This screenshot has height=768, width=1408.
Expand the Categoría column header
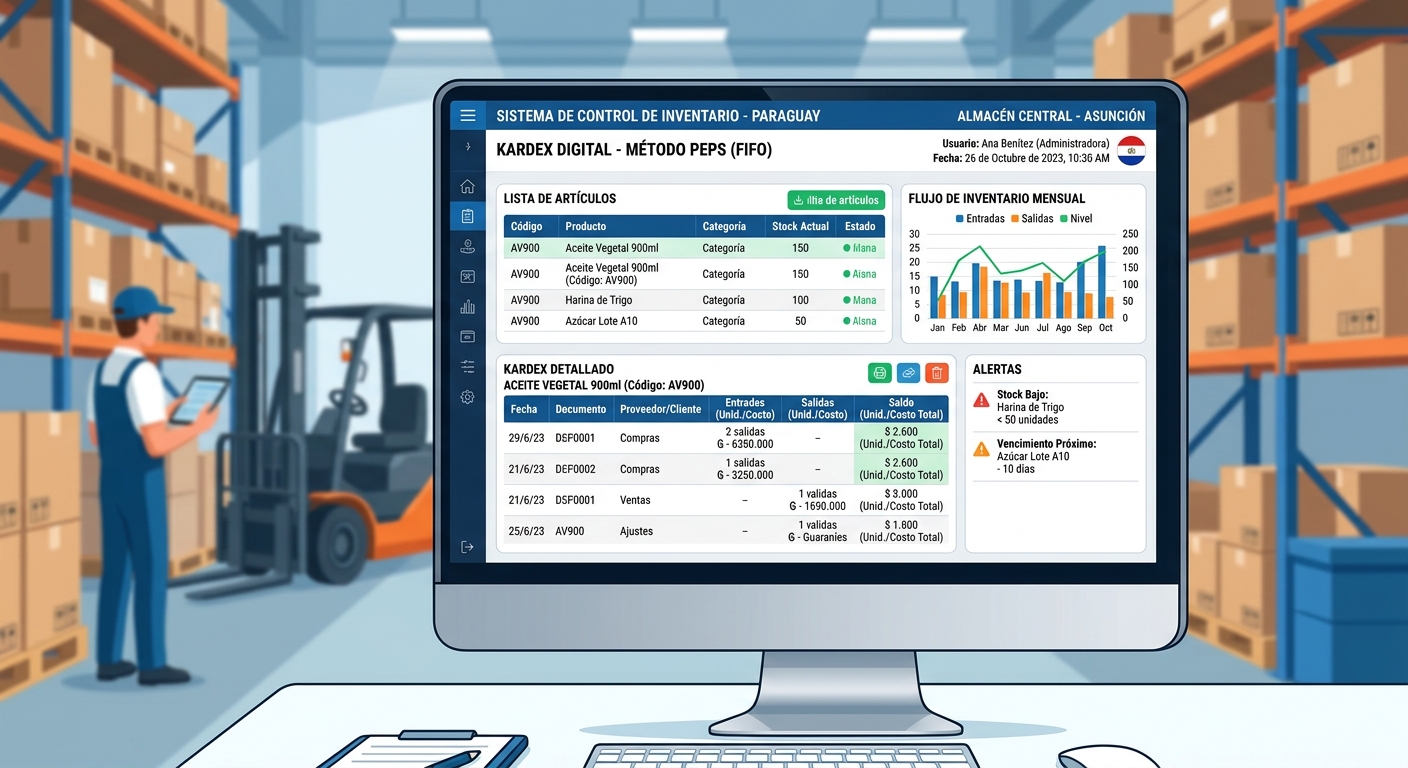(x=725, y=226)
